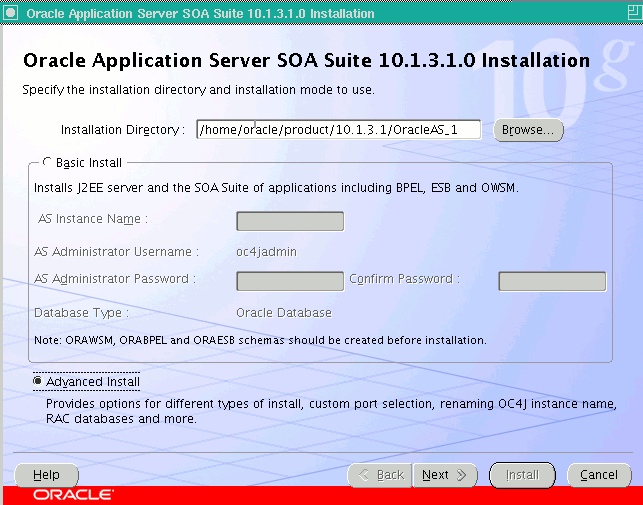Proceed with the Next button
The height and width of the screenshot is (505, 643).
[x=445, y=475]
